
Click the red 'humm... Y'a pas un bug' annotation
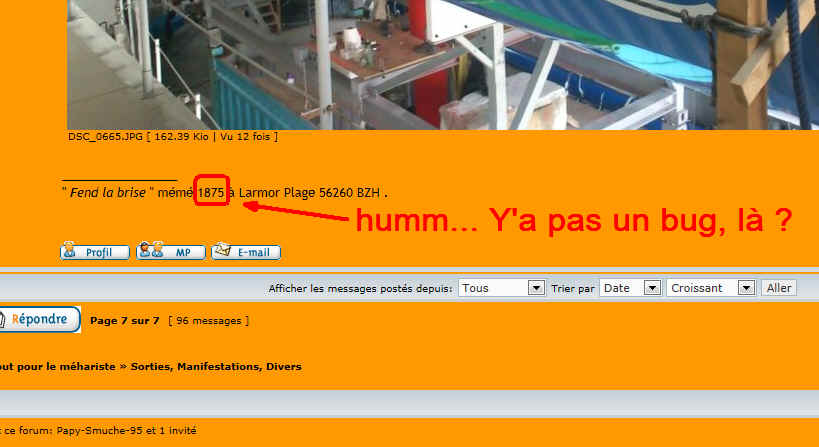click(x=574, y=222)
